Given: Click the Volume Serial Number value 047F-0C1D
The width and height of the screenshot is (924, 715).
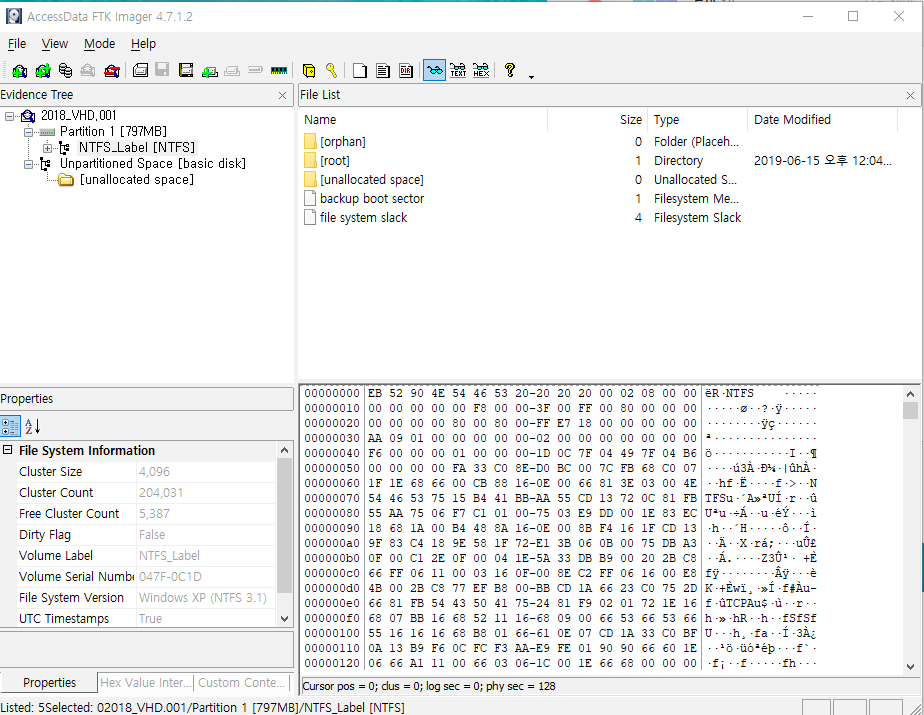Looking at the screenshot, I should pos(170,576).
